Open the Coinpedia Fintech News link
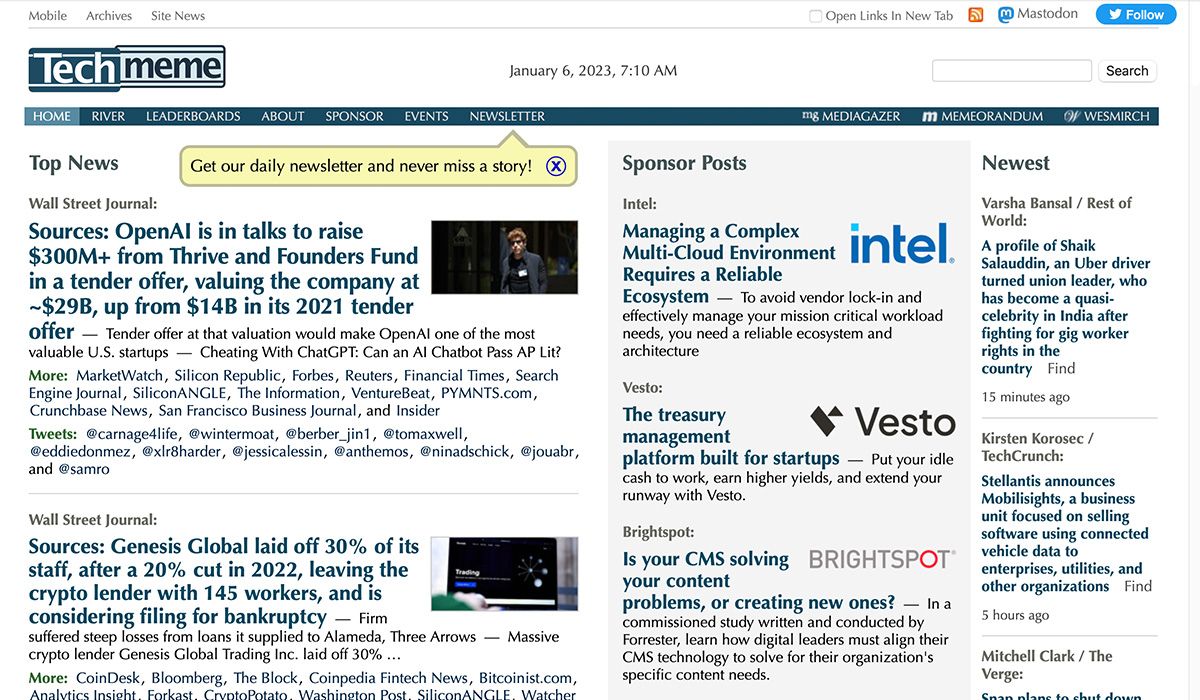The height and width of the screenshot is (700, 1200). point(388,678)
